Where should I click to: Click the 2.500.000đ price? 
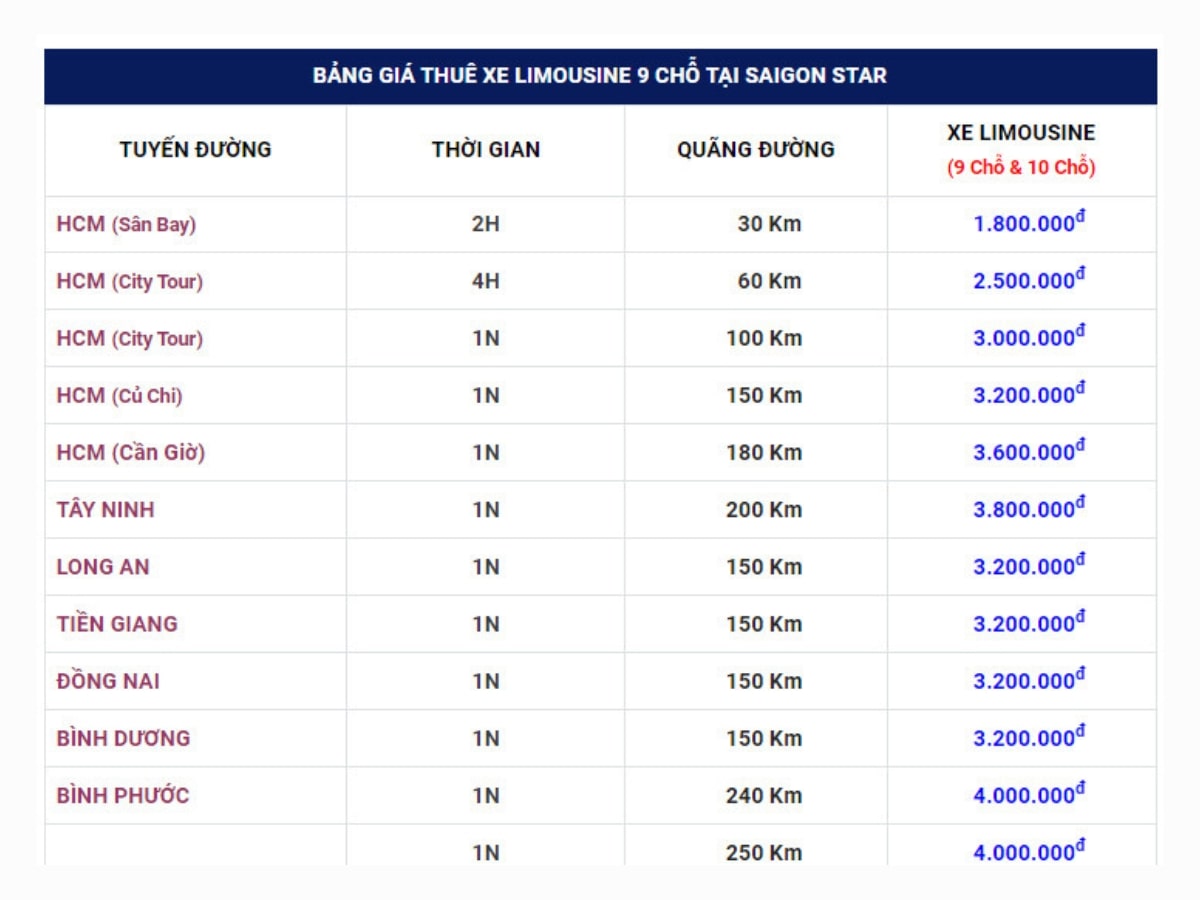tap(1029, 280)
